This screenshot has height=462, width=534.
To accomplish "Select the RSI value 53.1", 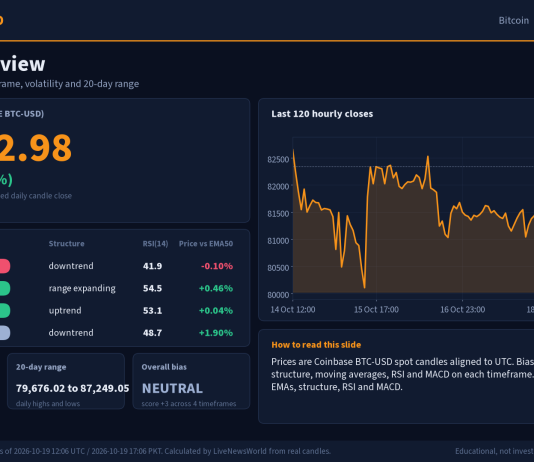I will coord(152,310).
